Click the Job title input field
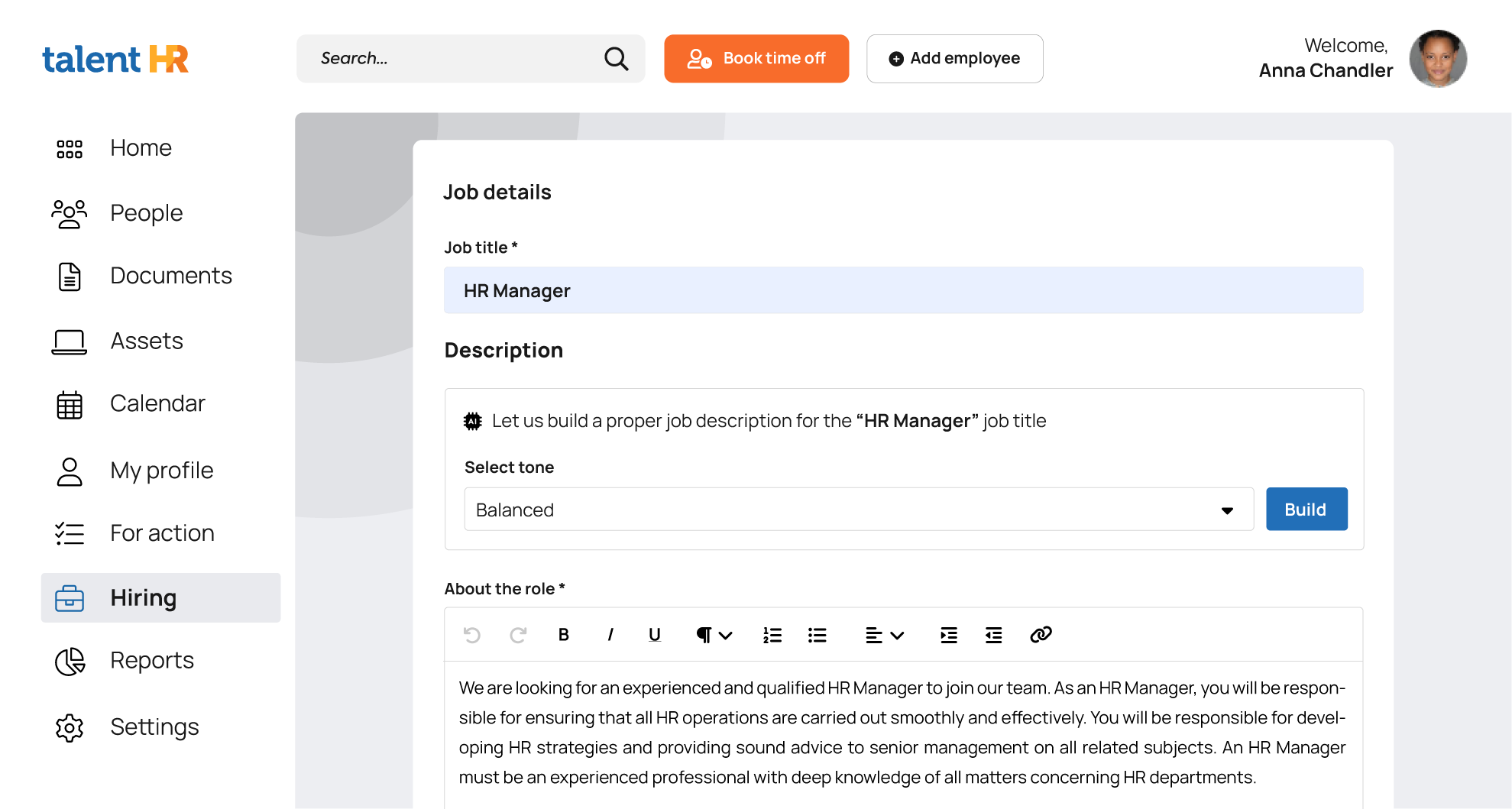The image size is (1512, 809). pyautogui.click(x=903, y=290)
